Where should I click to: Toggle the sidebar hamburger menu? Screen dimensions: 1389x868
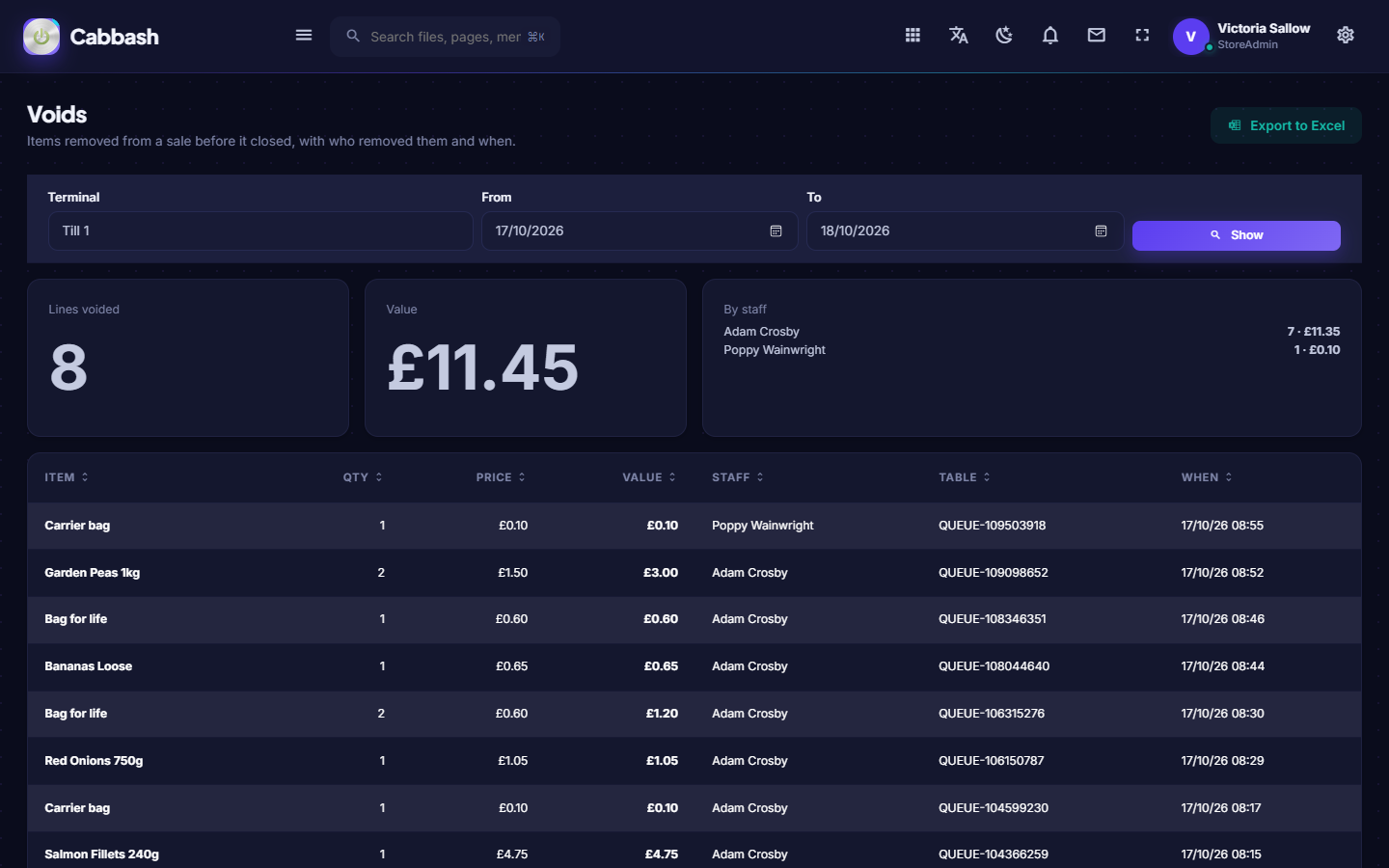304,36
